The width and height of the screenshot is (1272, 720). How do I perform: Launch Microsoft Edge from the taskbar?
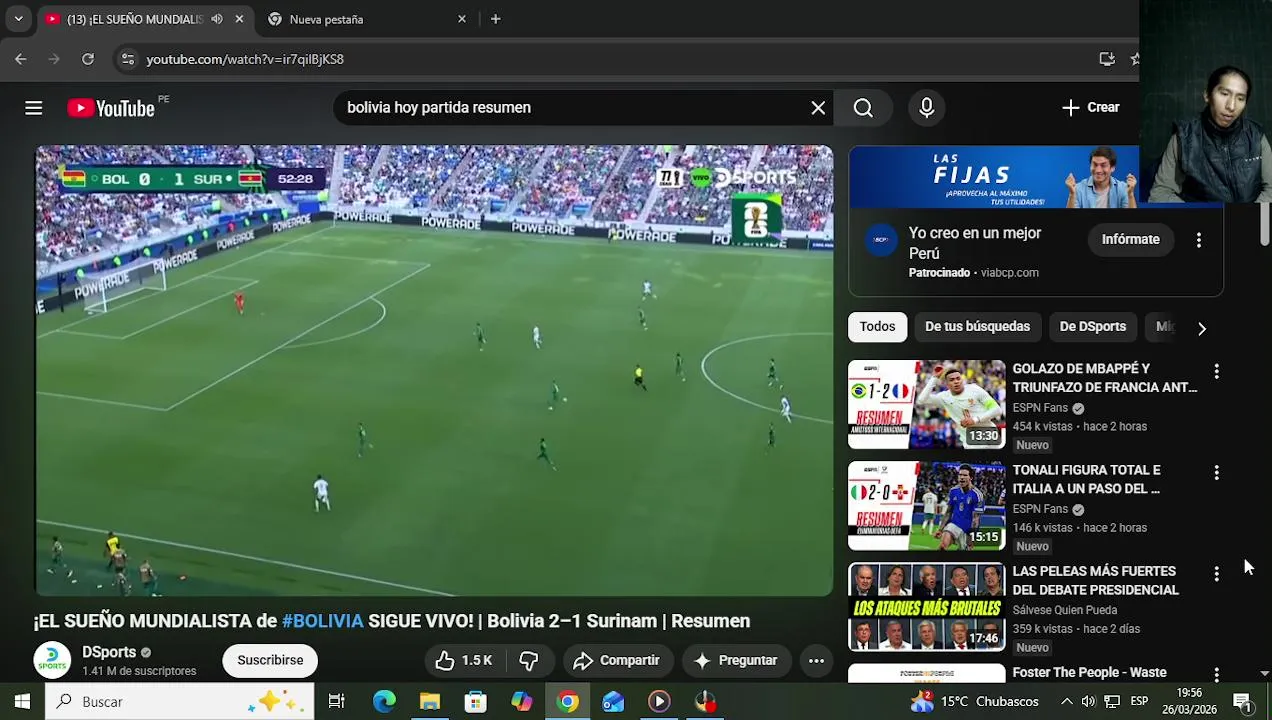tap(384, 702)
